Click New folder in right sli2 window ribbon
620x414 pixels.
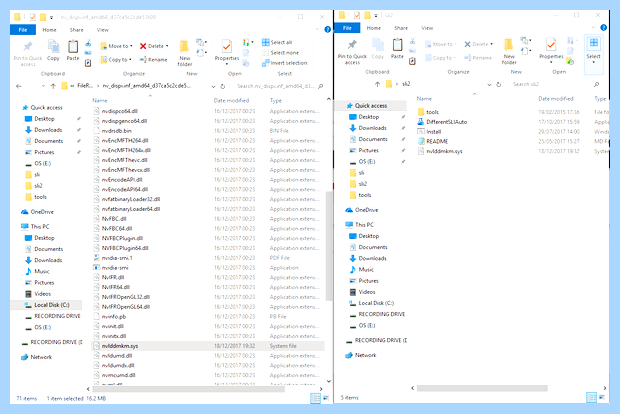pos(509,51)
